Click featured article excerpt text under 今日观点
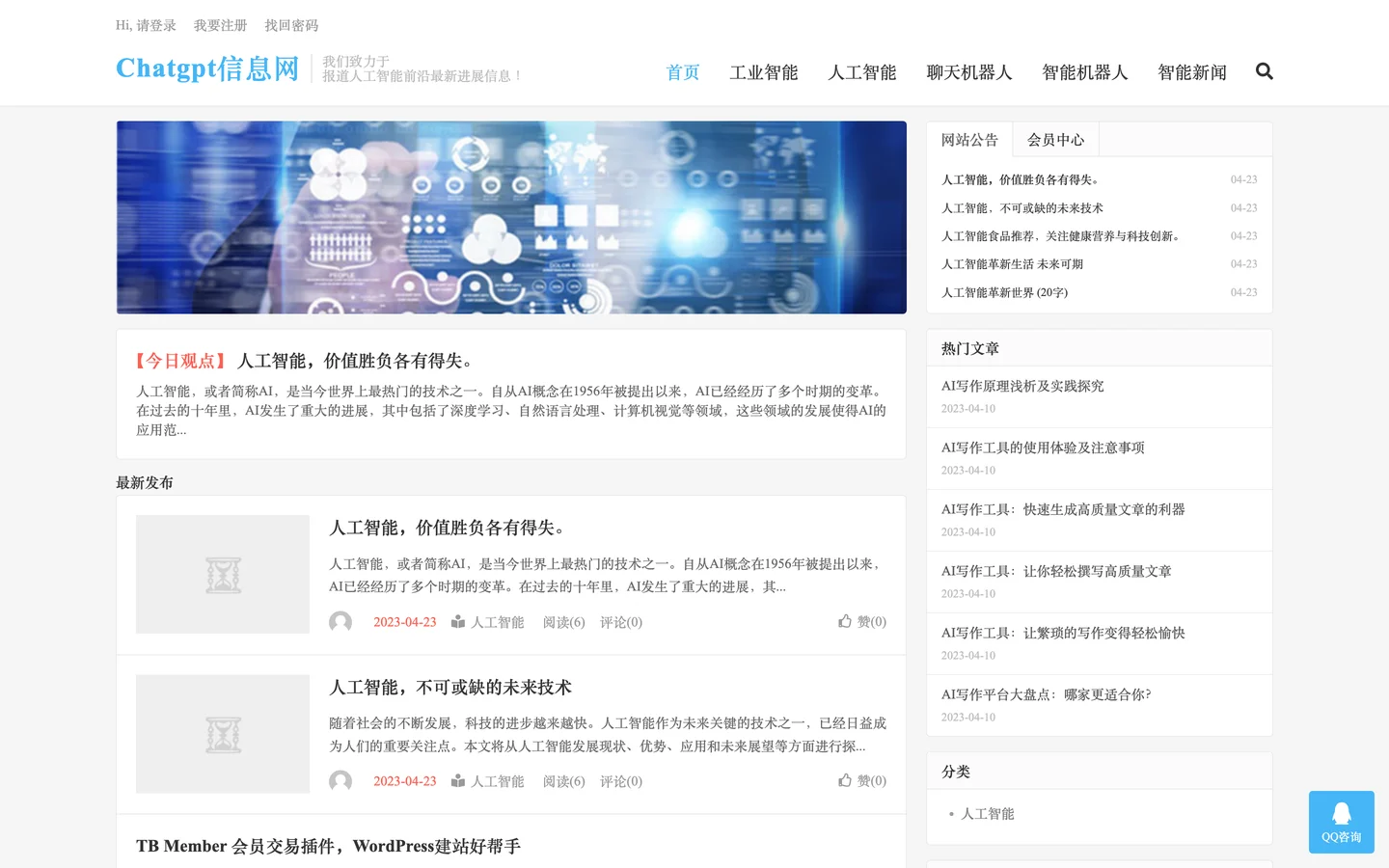Screen dimensions: 1389x868 click(x=511, y=411)
